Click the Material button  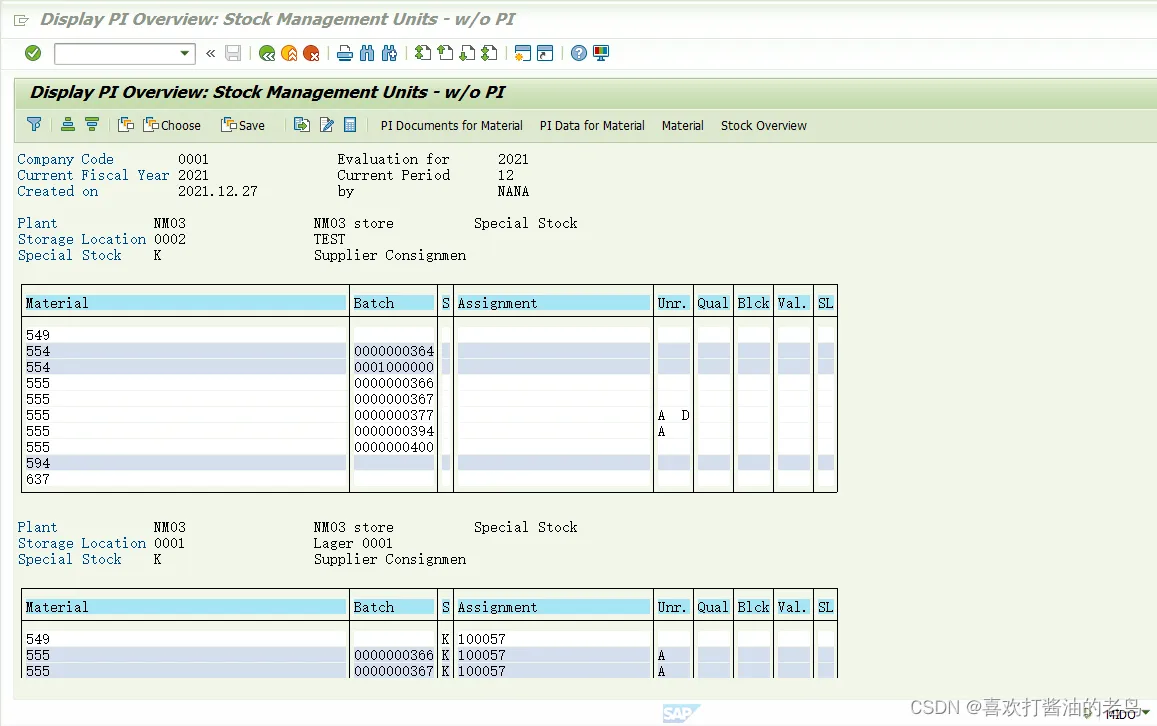pos(683,125)
